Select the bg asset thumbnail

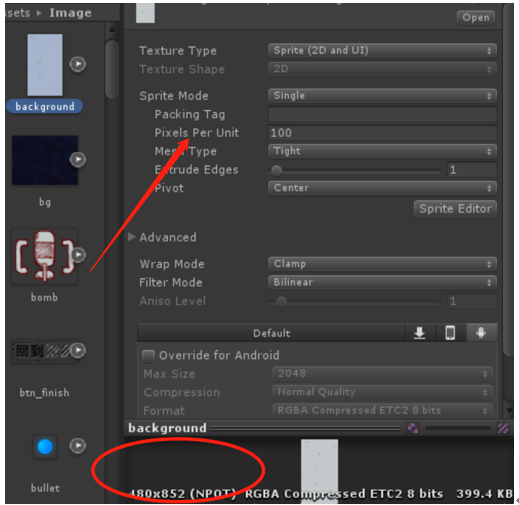45,160
